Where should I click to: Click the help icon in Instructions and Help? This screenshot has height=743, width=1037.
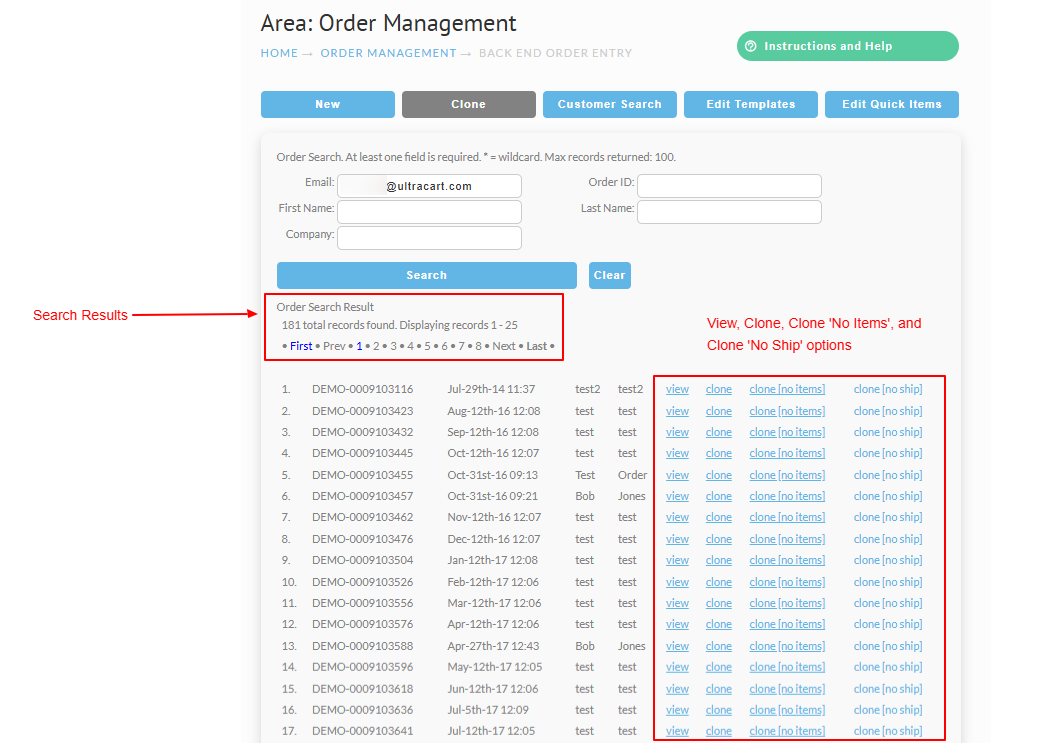tap(751, 46)
